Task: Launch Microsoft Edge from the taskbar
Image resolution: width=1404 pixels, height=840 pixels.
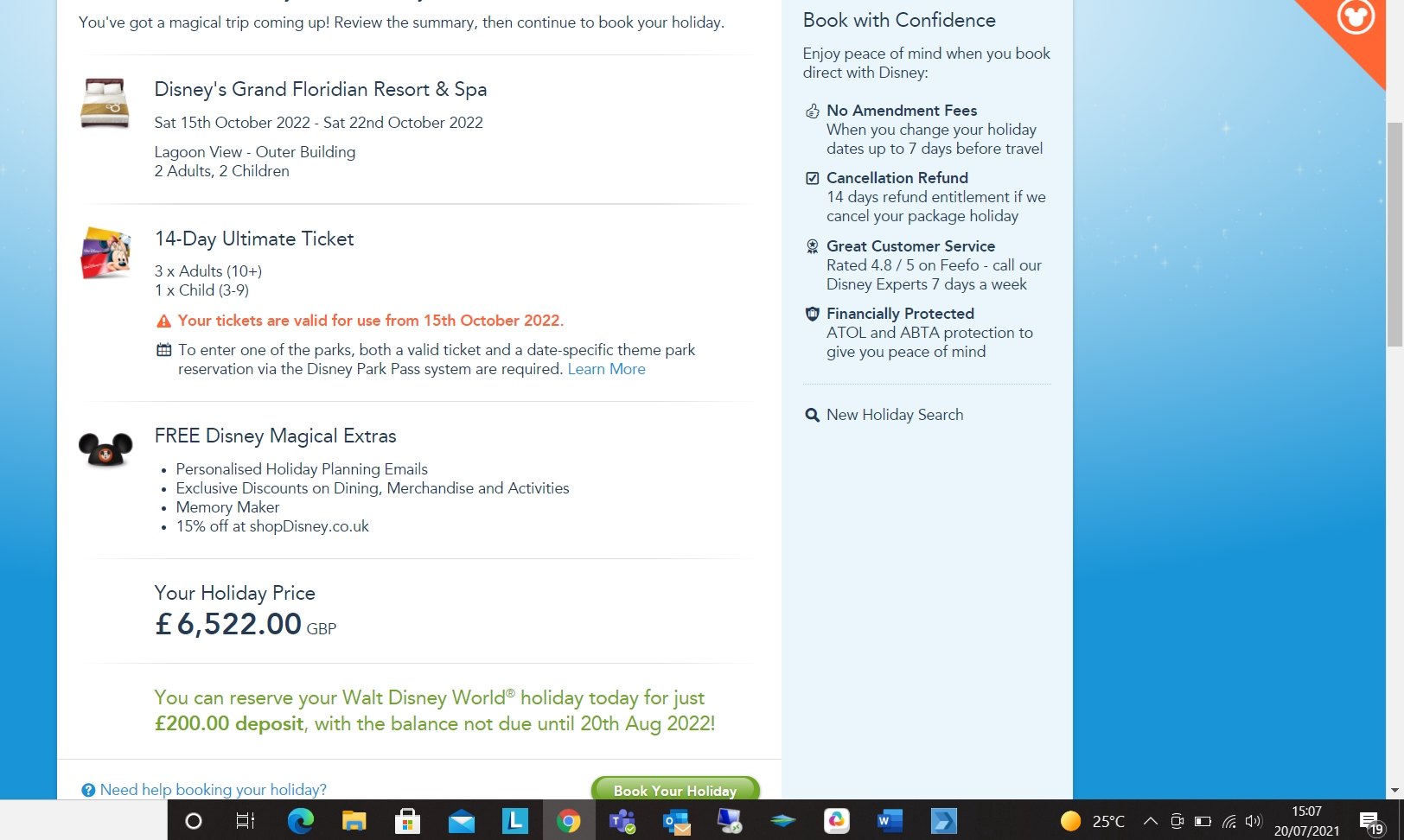Action: tap(300, 821)
